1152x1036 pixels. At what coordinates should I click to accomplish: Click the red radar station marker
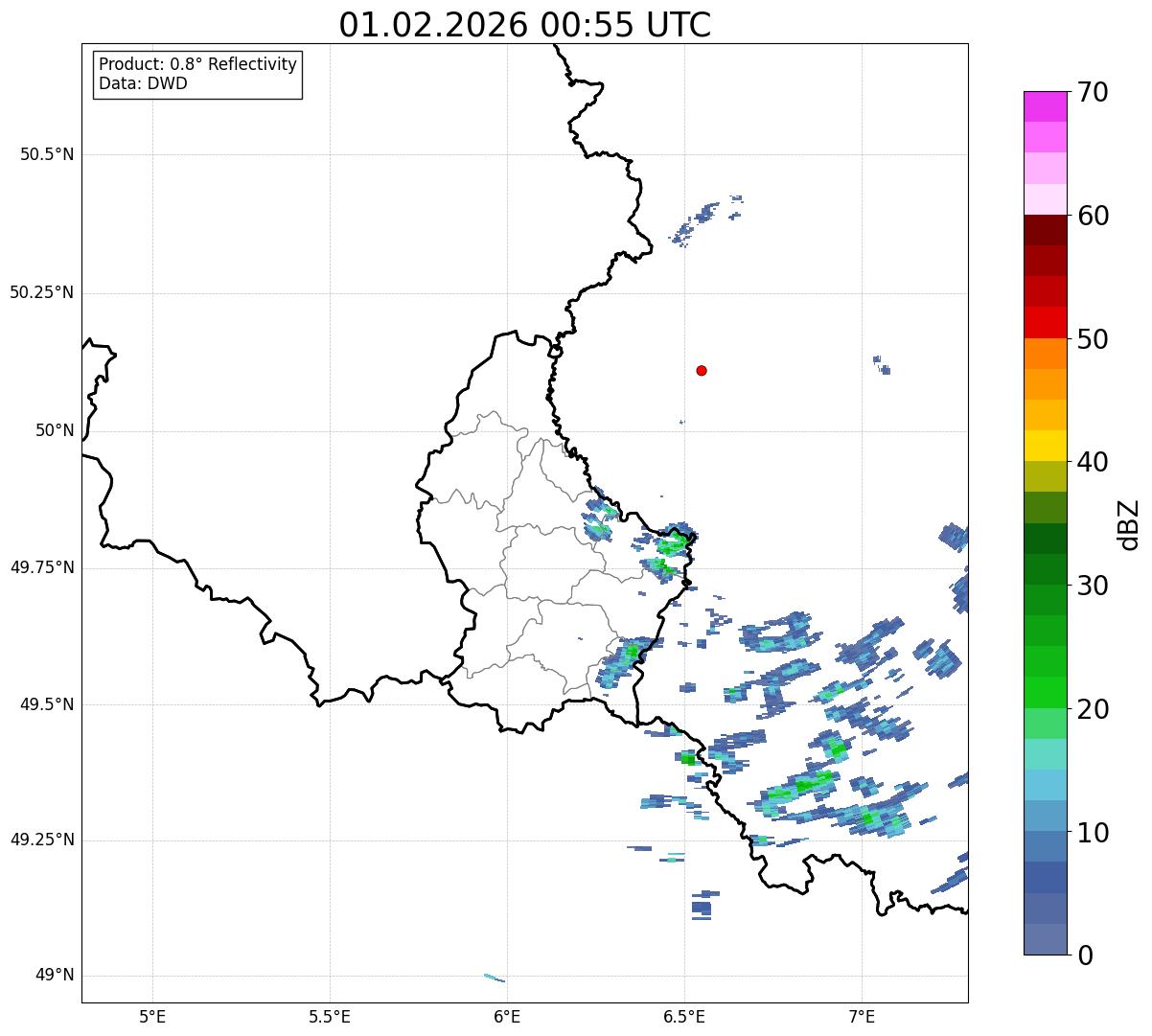pyautogui.click(x=702, y=370)
